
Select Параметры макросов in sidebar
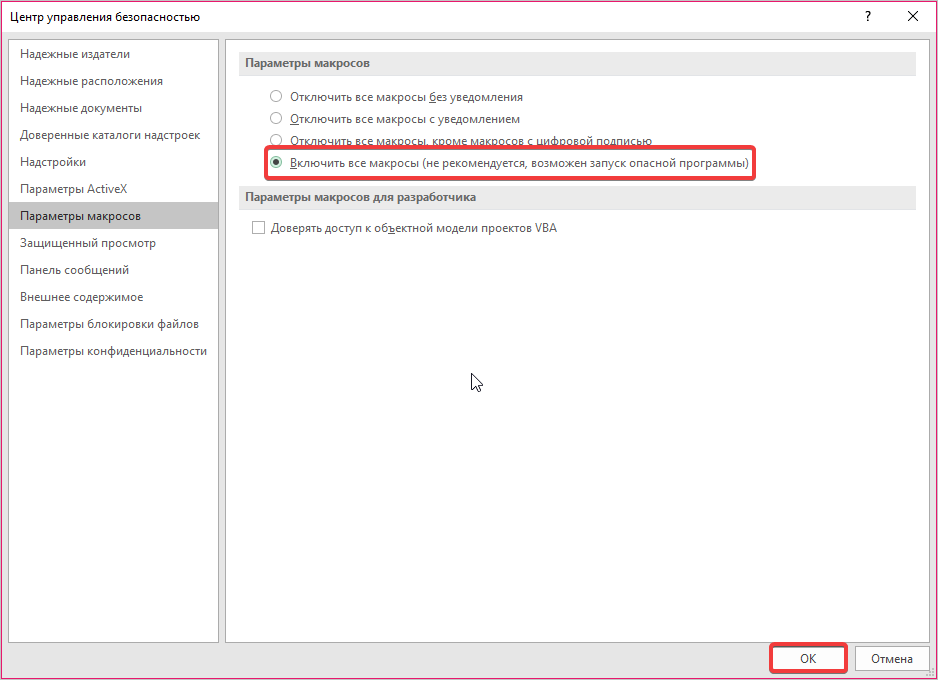[80, 216]
